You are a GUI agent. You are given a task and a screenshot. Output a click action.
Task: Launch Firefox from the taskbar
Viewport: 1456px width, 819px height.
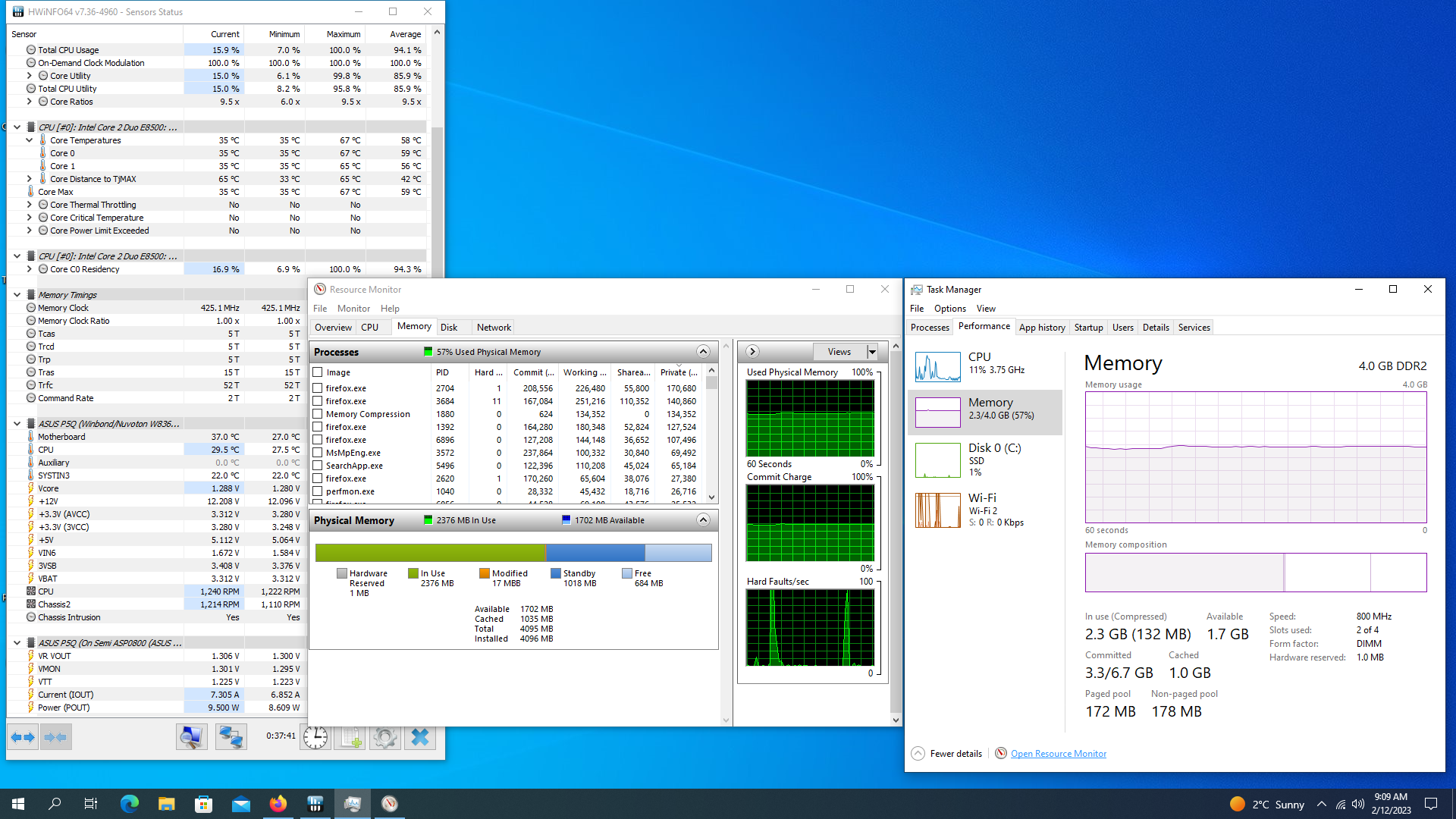click(278, 804)
